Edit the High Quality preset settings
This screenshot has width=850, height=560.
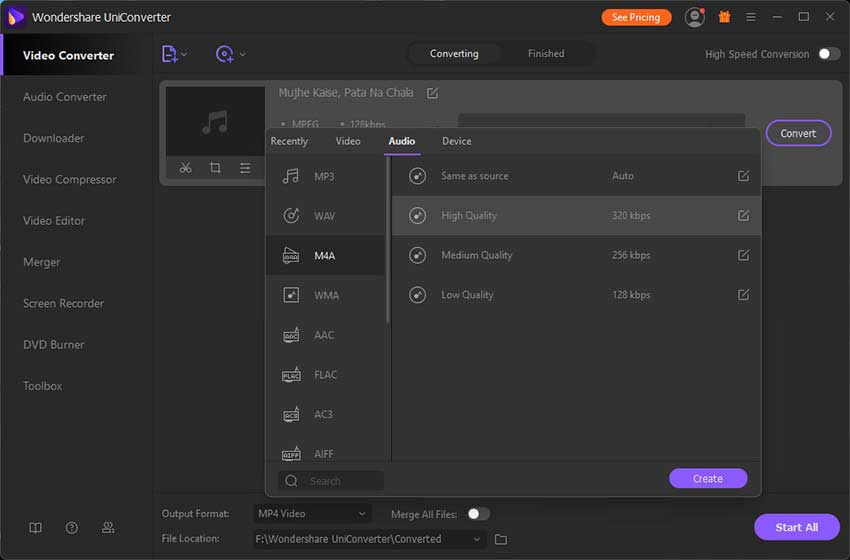coord(743,215)
